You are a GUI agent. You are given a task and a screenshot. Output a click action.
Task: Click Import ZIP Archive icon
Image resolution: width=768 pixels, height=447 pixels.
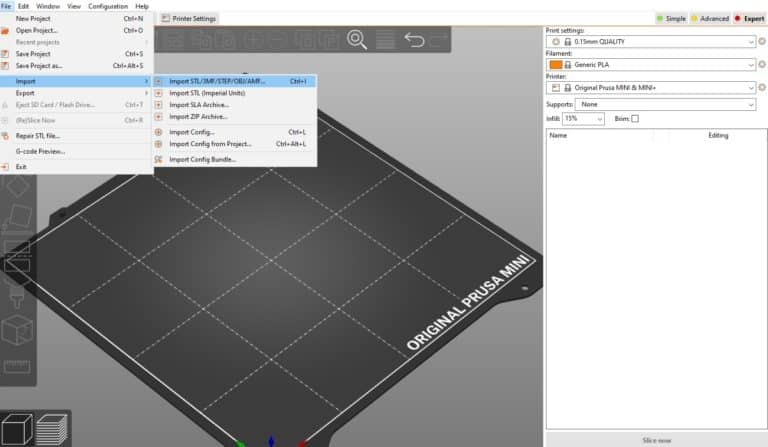click(x=158, y=117)
